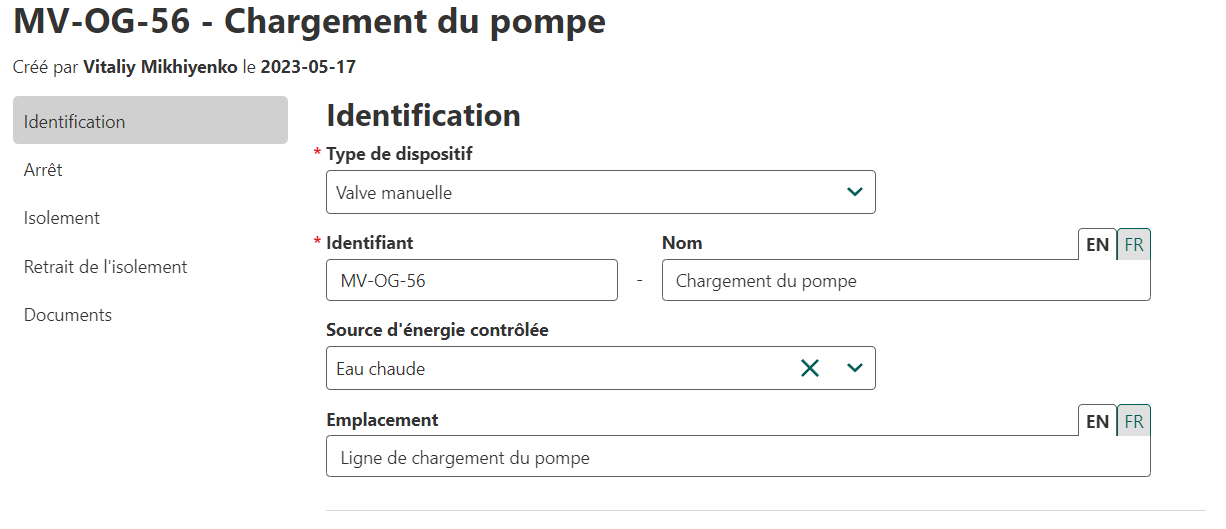Switch Nom field to EN language
The height and width of the screenshot is (529, 1226).
click(x=1097, y=245)
